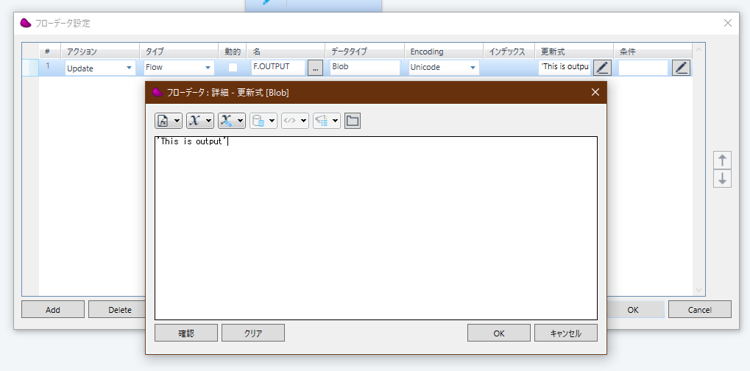Open the variable X toolbar button
This screenshot has height=371, width=750.
200,121
